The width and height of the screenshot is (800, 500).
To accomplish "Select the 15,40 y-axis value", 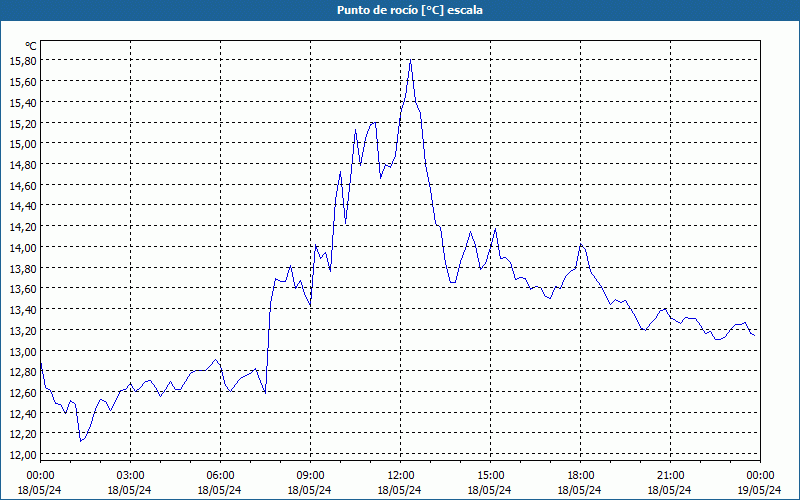I will tap(23, 103).
